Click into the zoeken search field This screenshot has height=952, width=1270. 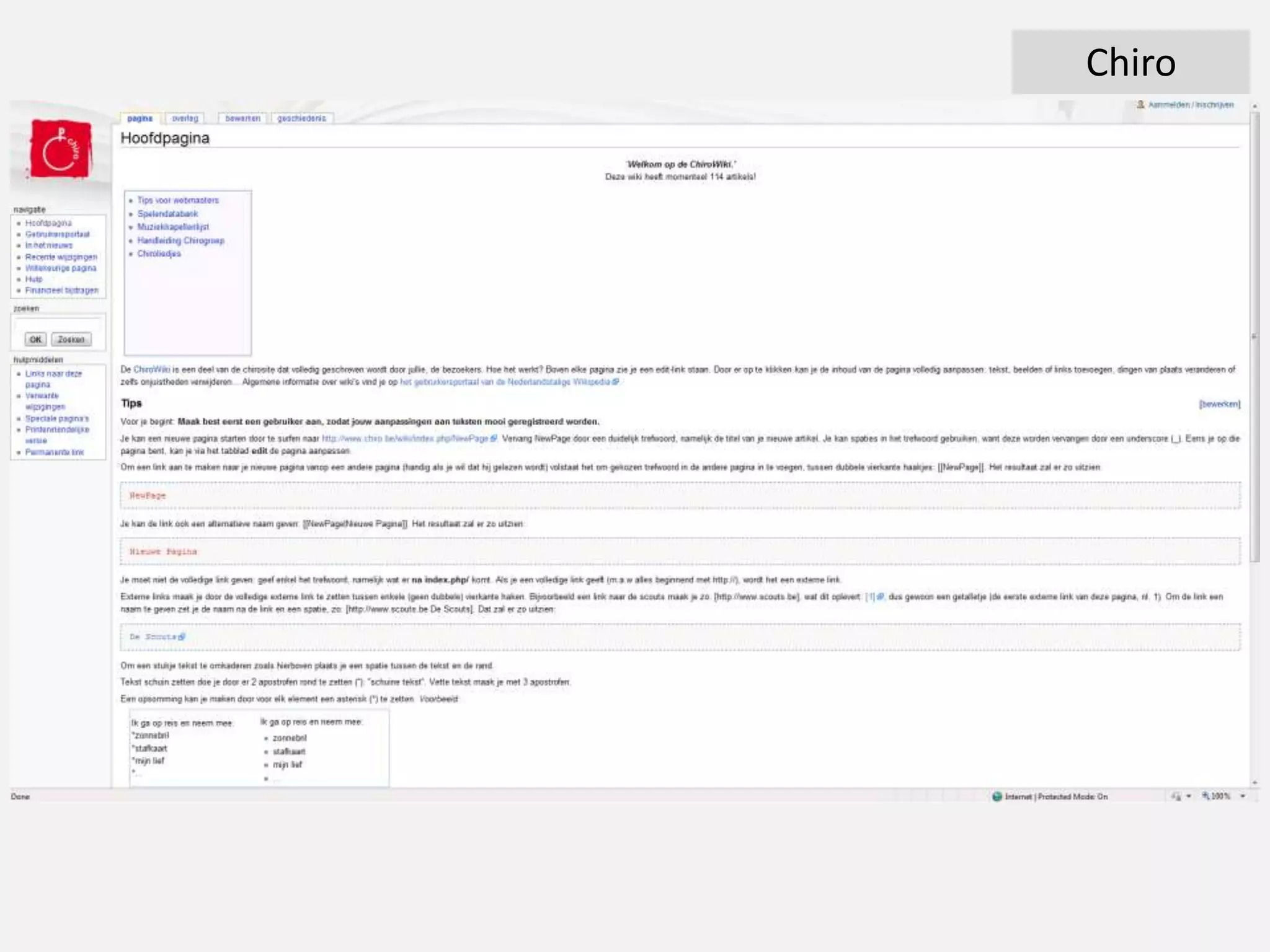(x=58, y=324)
